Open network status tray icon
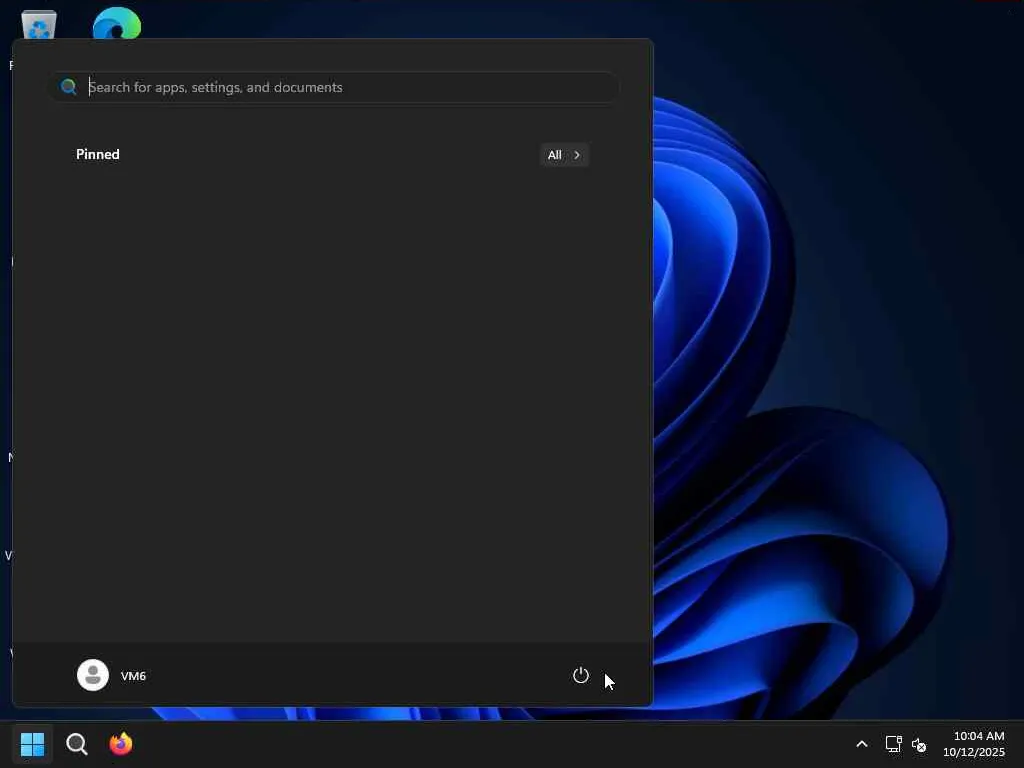Viewport: 1024px width, 768px height. (893, 744)
